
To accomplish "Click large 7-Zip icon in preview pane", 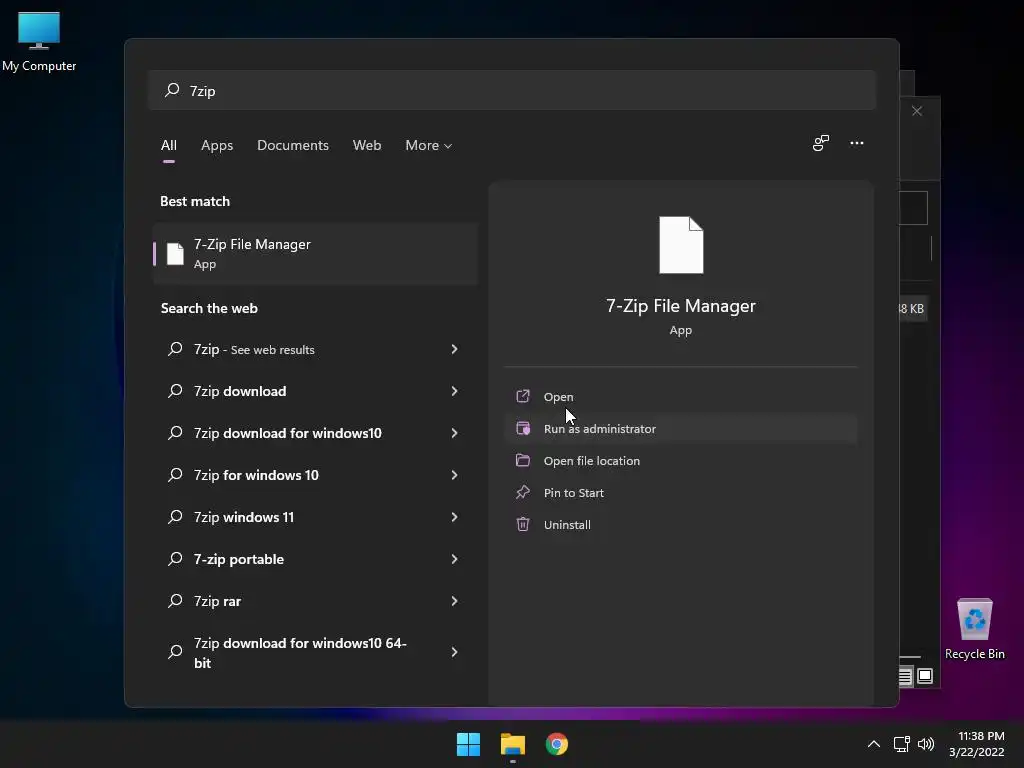I will pyautogui.click(x=681, y=245).
